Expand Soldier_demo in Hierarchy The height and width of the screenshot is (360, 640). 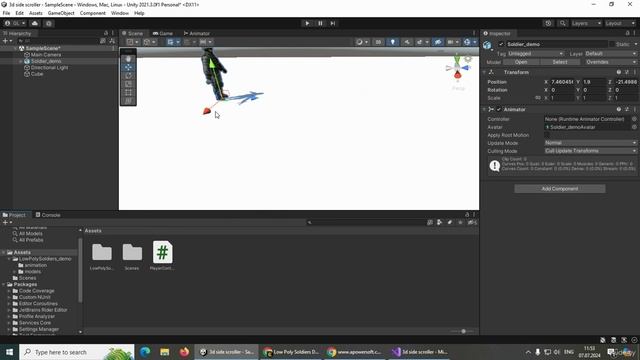pyautogui.click(x=21, y=61)
